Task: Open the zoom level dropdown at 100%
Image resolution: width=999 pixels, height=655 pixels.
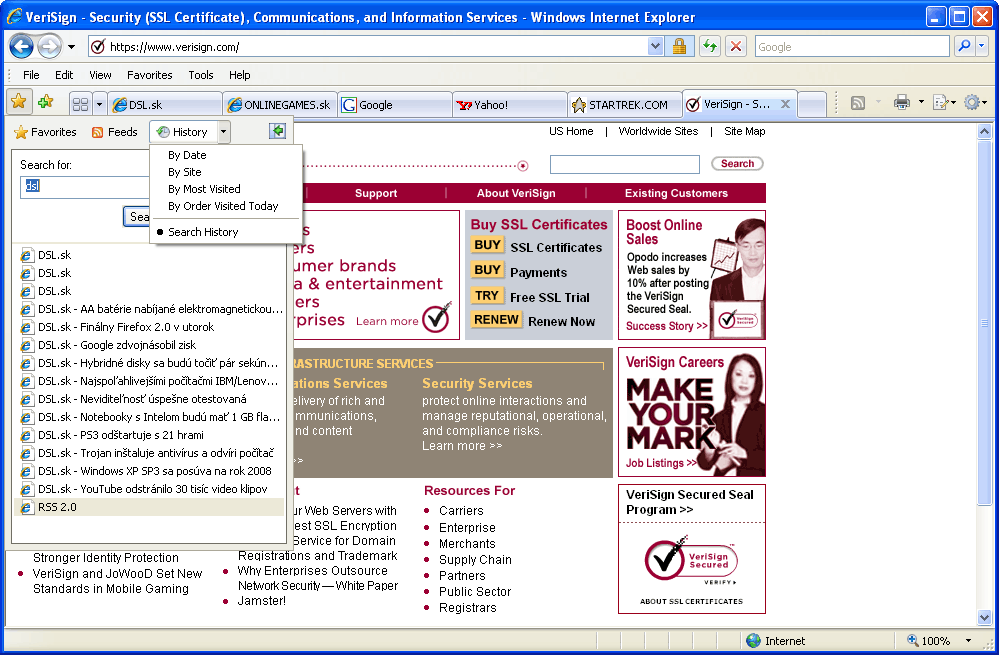Action: coord(968,641)
